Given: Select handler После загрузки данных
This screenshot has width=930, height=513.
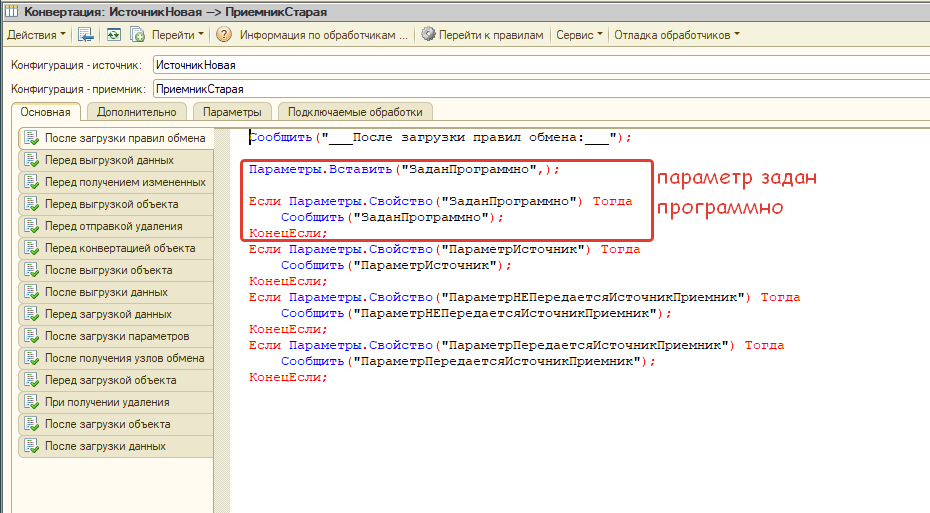Looking at the screenshot, I should (116, 445).
